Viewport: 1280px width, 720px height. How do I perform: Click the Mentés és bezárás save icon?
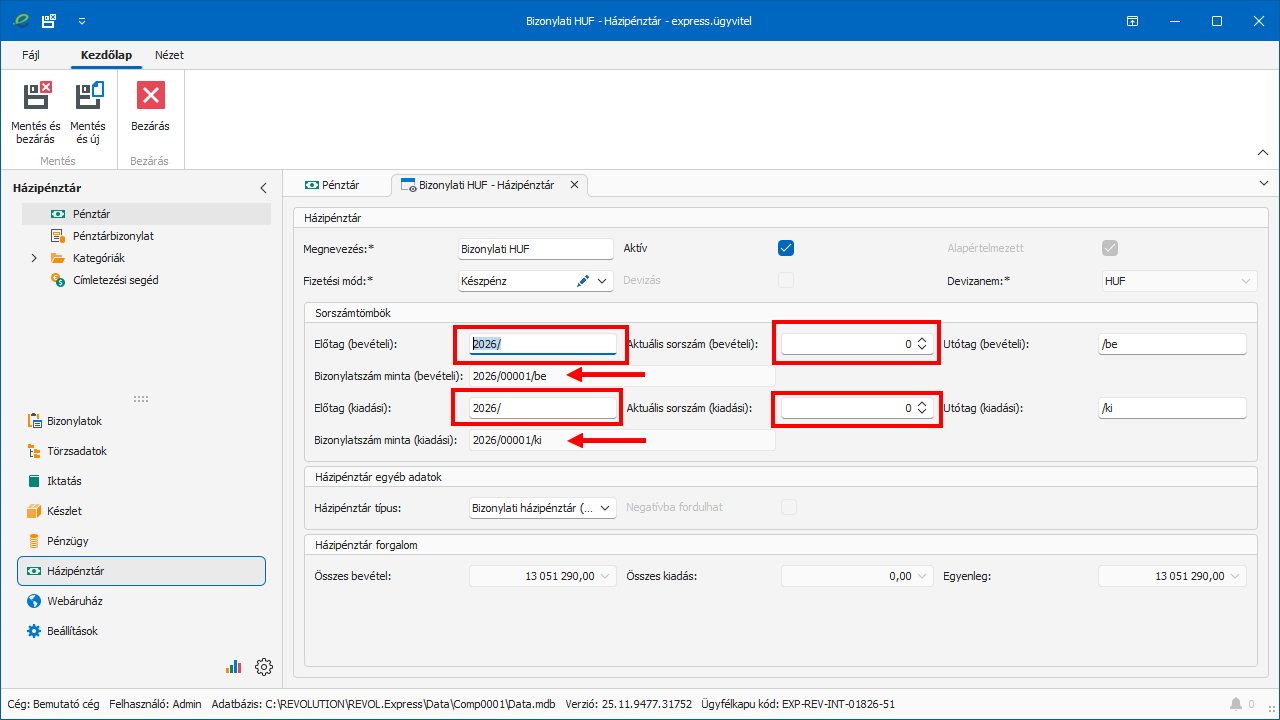(x=36, y=96)
